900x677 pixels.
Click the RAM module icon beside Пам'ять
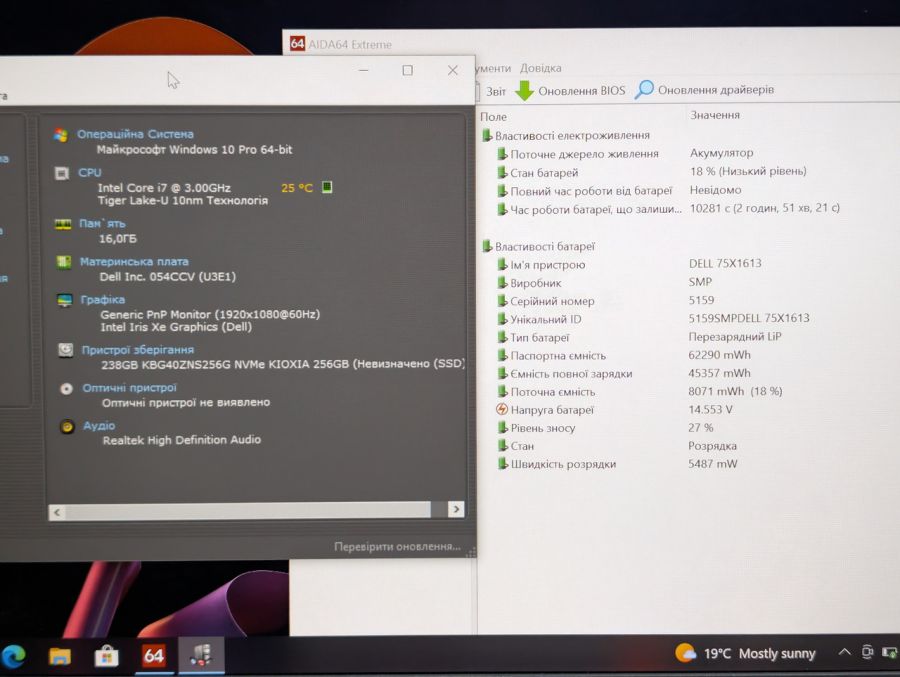[63, 224]
